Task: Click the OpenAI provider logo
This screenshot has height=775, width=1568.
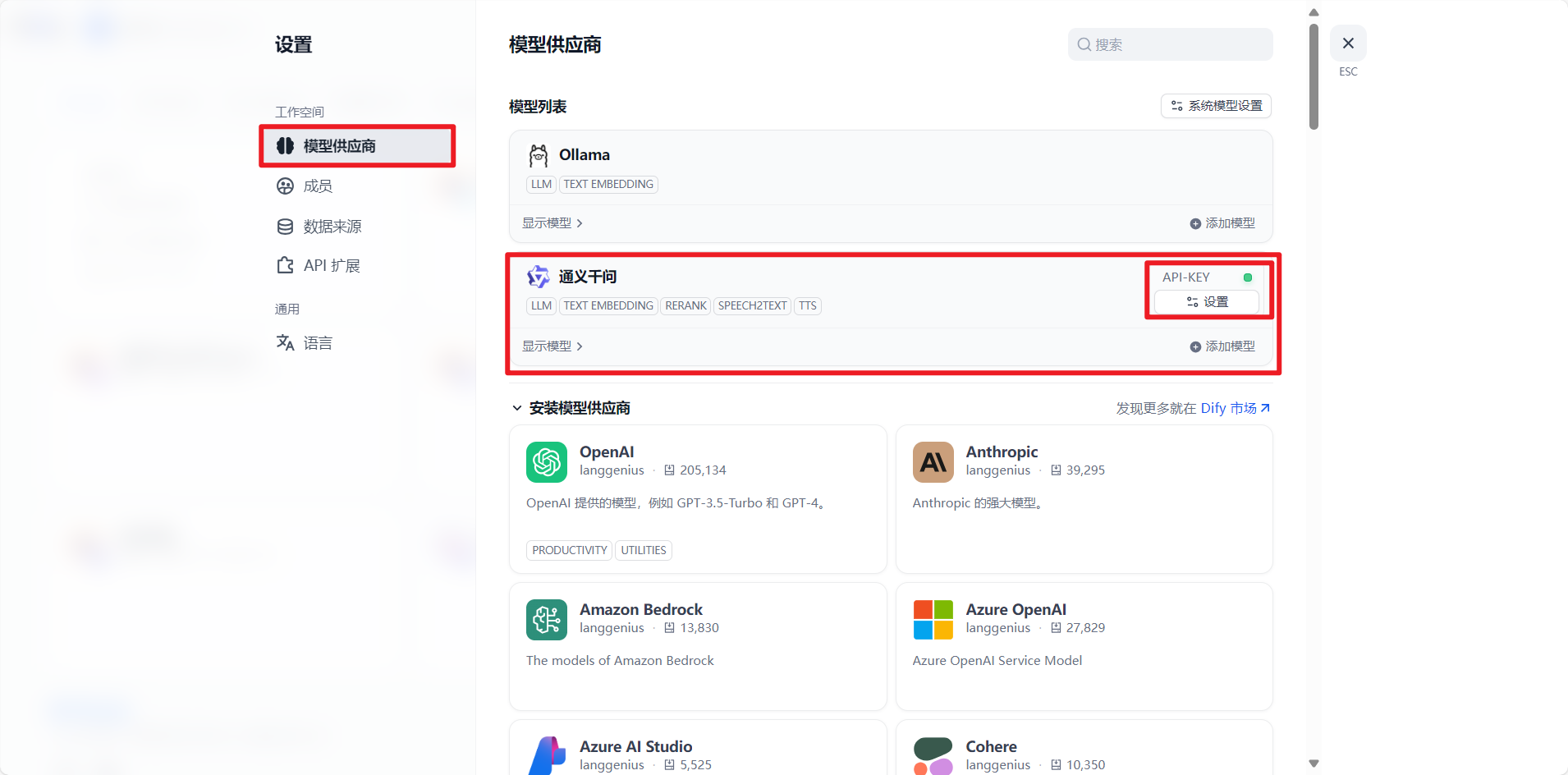Action: tap(547, 462)
